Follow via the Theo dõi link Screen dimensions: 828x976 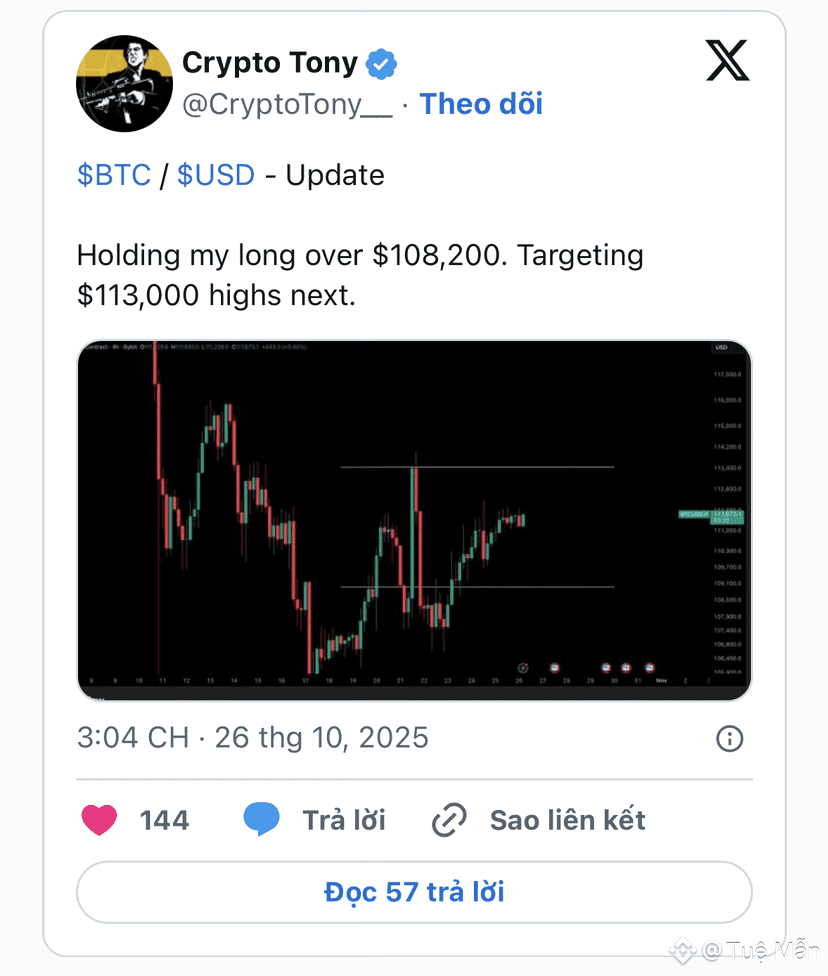pyautogui.click(x=481, y=104)
